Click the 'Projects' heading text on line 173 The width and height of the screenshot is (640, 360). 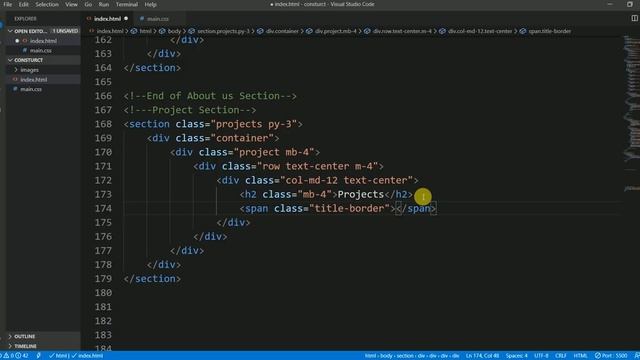361,195
